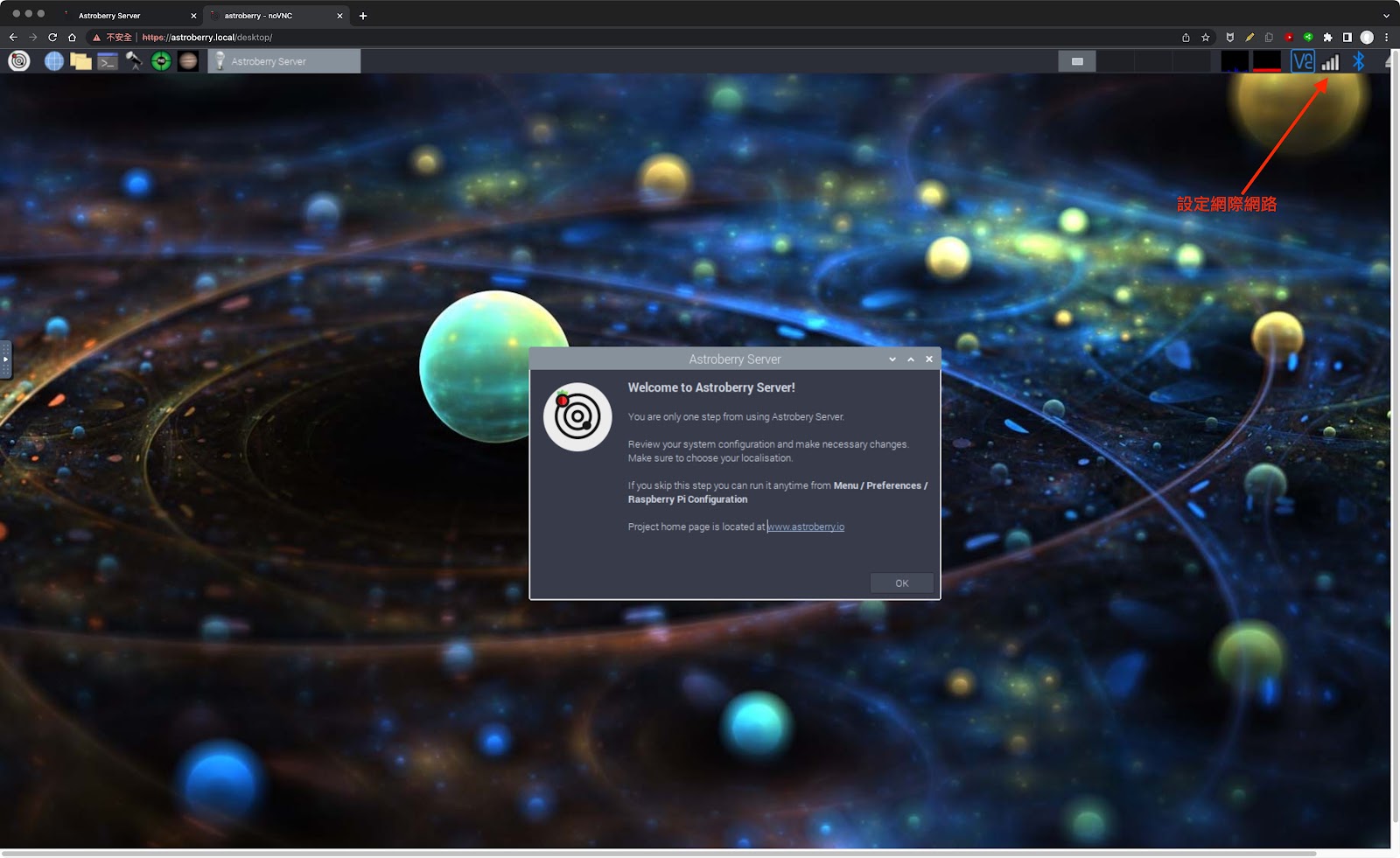The width and height of the screenshot is (1400, 858).
Task: Go back in browser history
Action: pos(13,38)
